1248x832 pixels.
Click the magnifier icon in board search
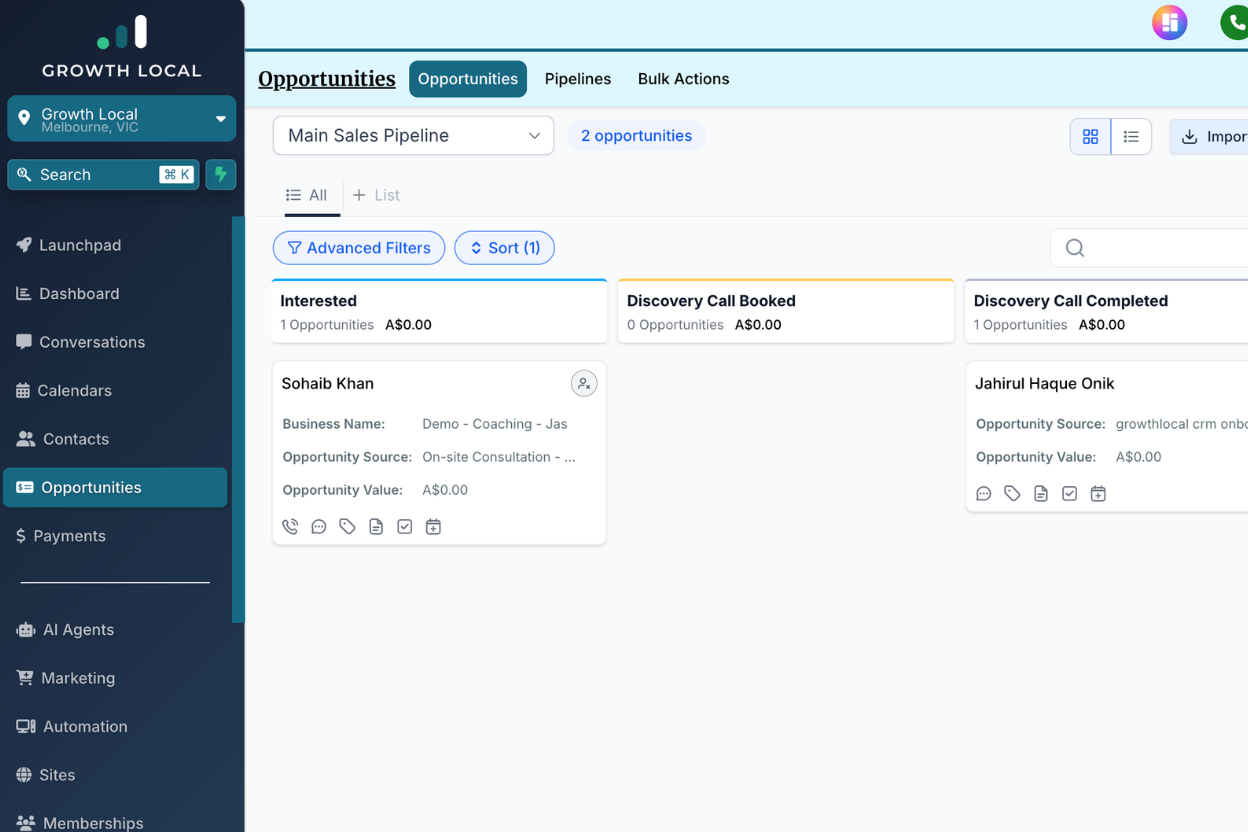[1075, 248]
